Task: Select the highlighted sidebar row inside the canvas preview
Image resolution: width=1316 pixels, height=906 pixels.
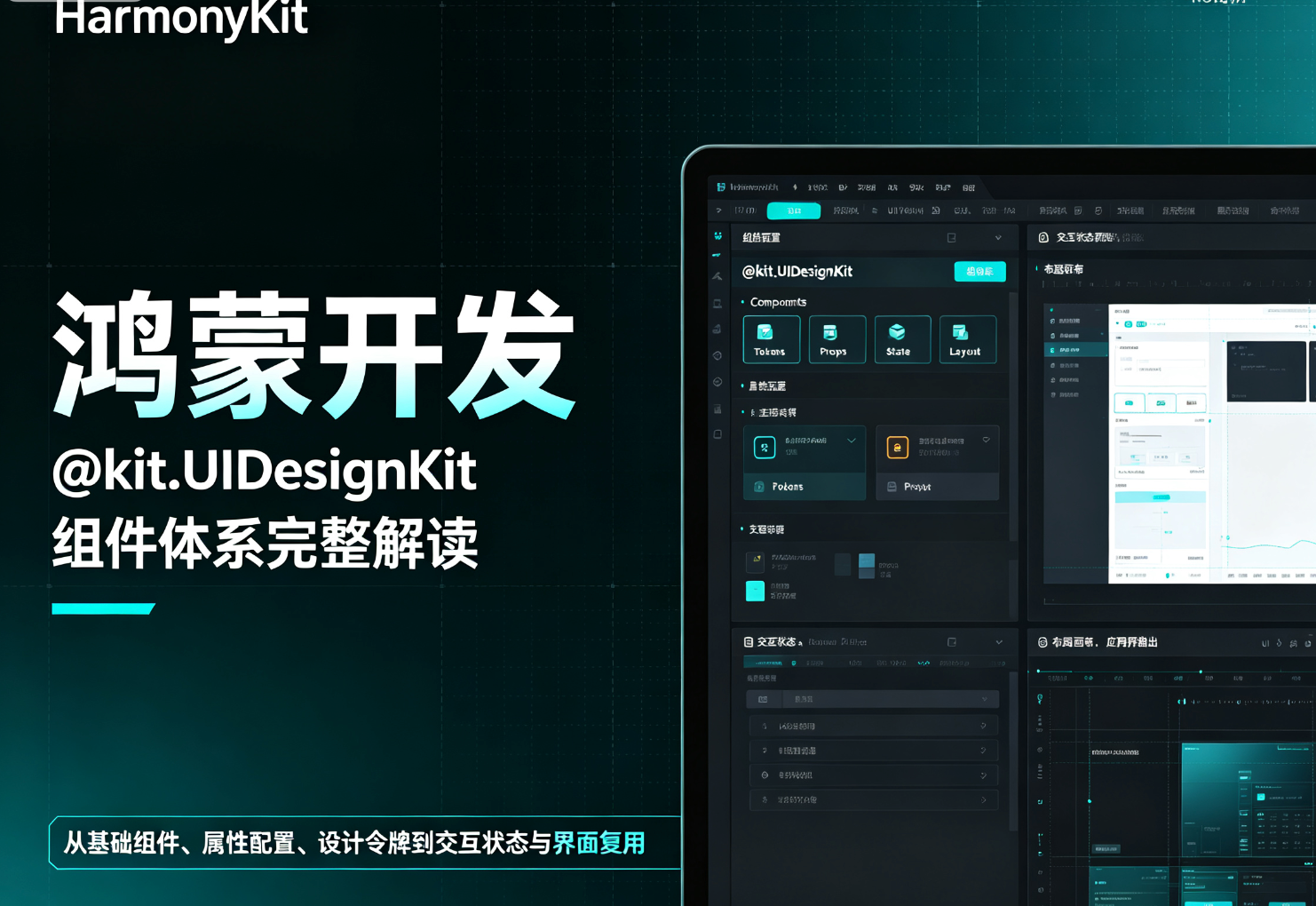Action: [1076, 350]
